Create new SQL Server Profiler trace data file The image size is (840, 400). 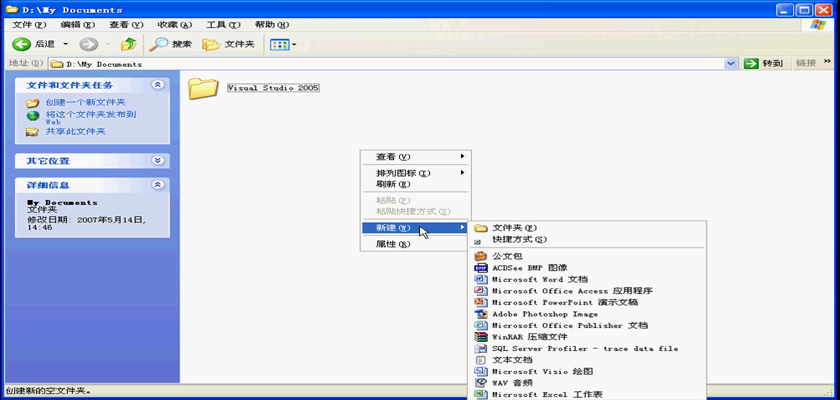(588, 349)
